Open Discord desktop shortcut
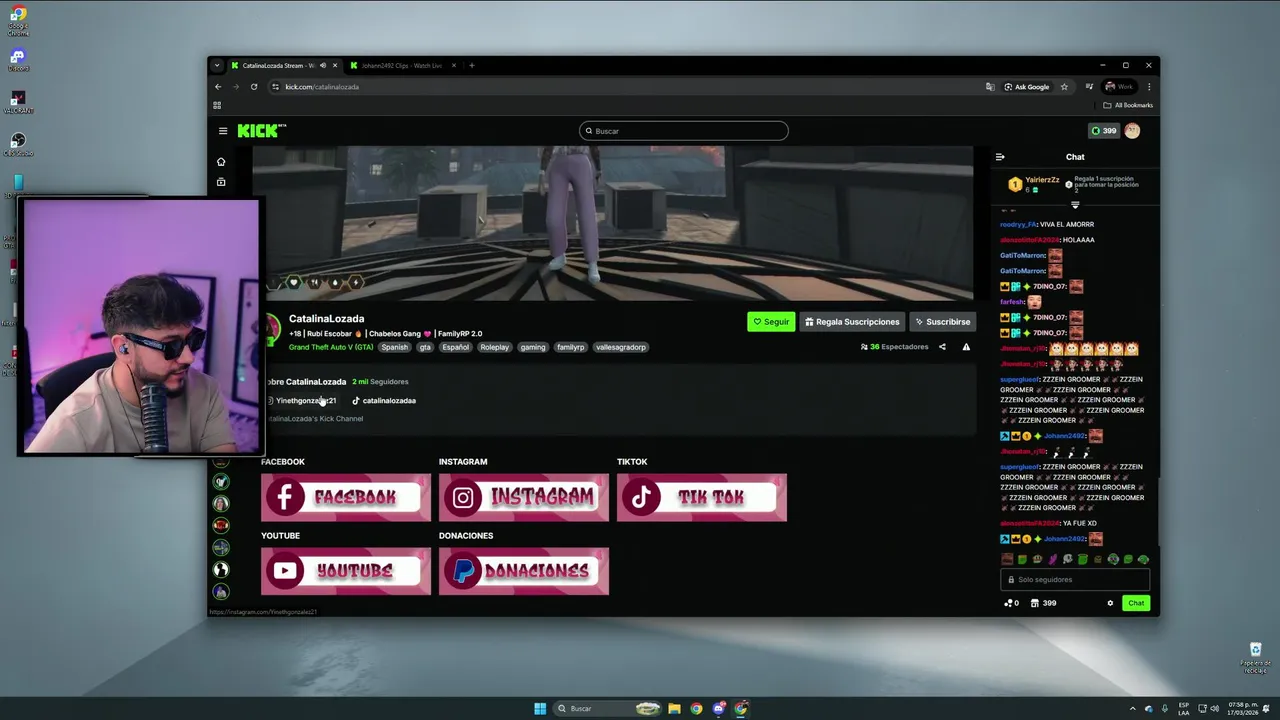 pyautogui.click(x=18, y=60)
